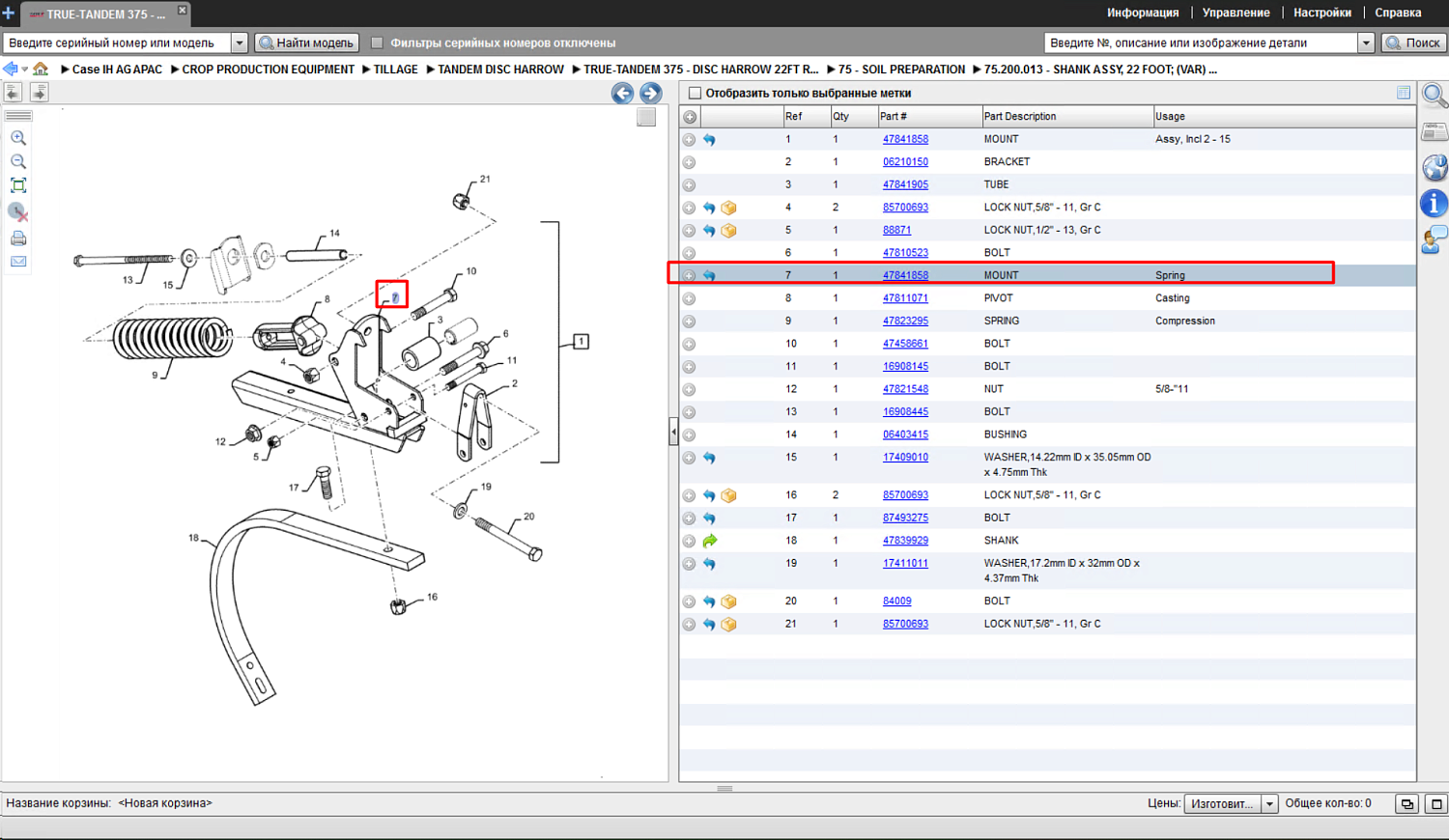The width and height of the screenshot is (1449, 840).
Task: Open part number 06210150 link
Action: [x=905, y=162]
